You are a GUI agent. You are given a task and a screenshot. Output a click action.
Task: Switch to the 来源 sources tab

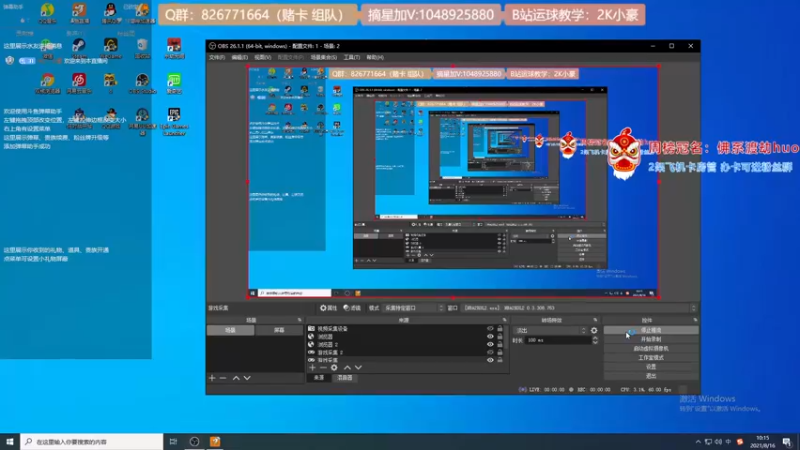pos(319,378)
